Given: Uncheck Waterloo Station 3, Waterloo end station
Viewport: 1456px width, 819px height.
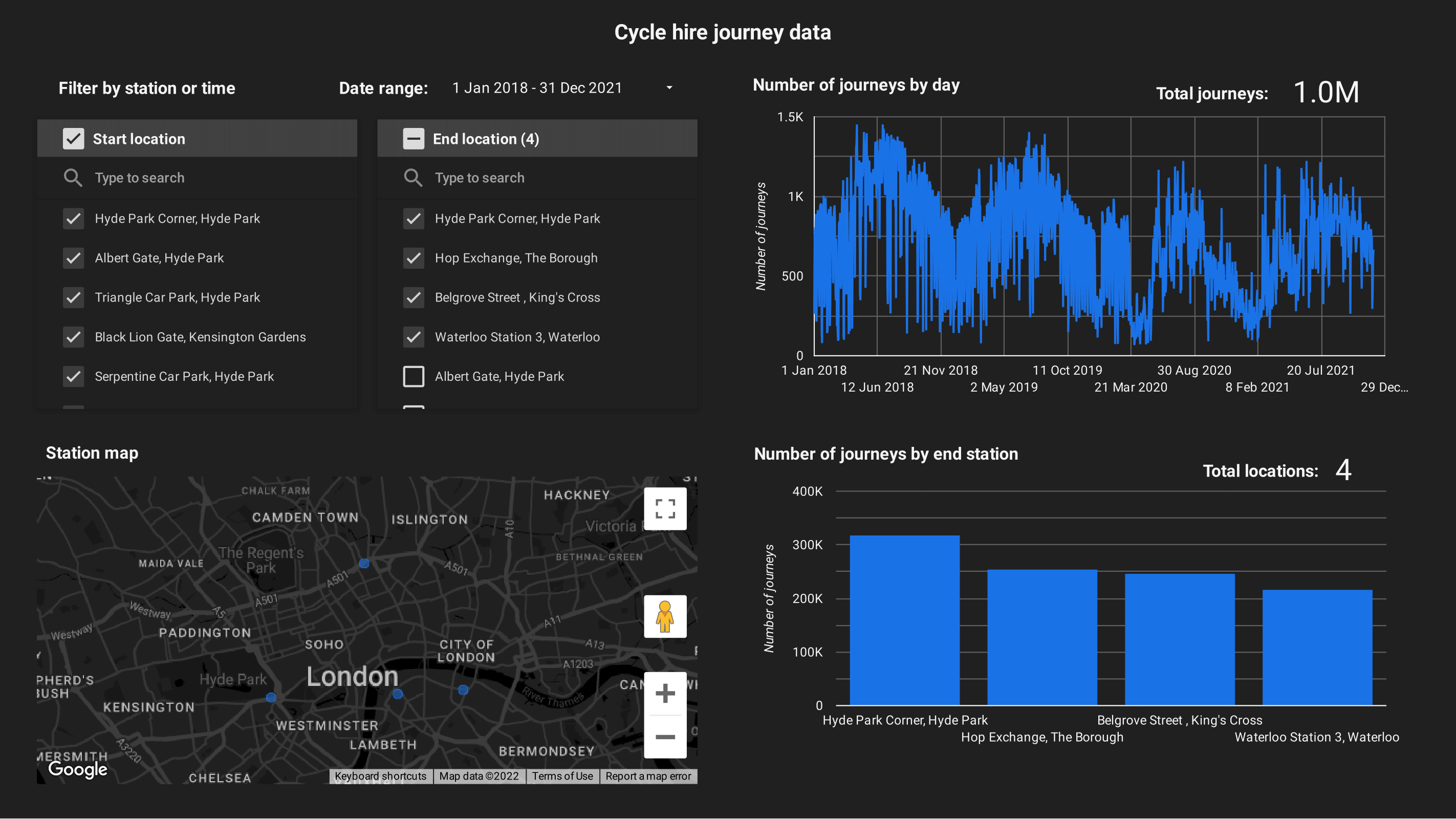Looking at the screenshot, I should 414,337.
